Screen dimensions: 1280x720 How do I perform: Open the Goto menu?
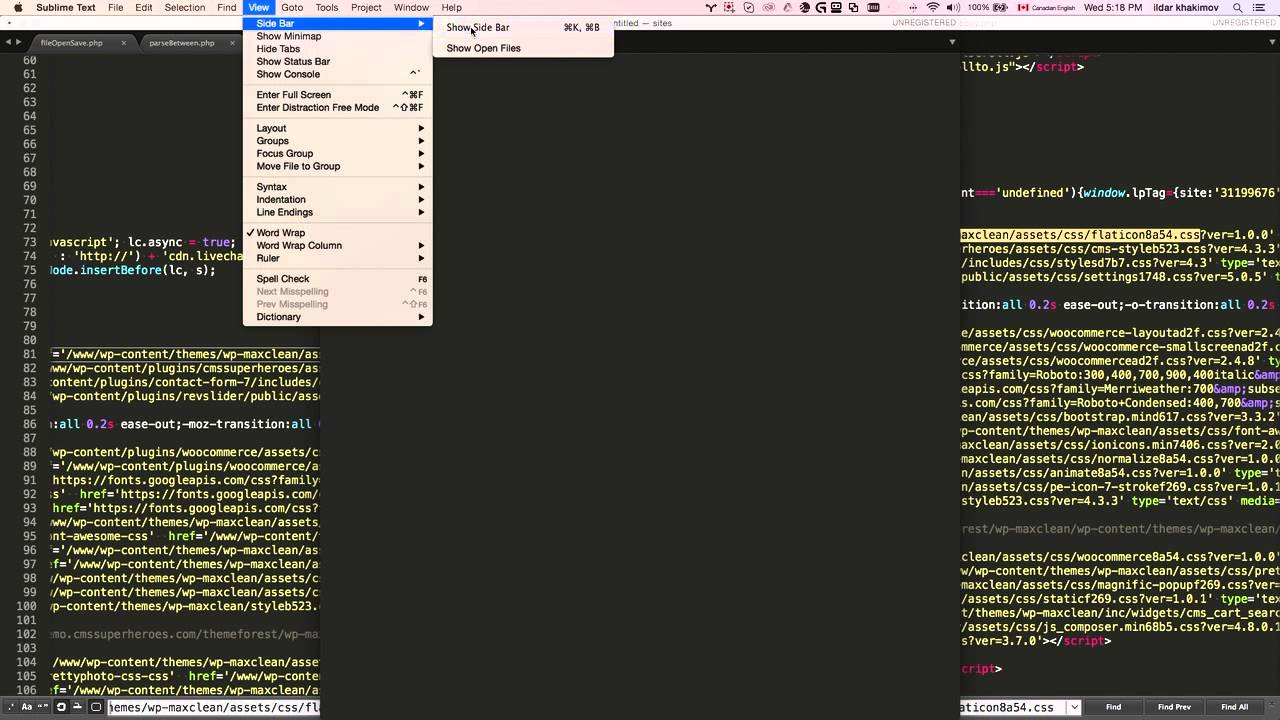click(x=292, y=7)
